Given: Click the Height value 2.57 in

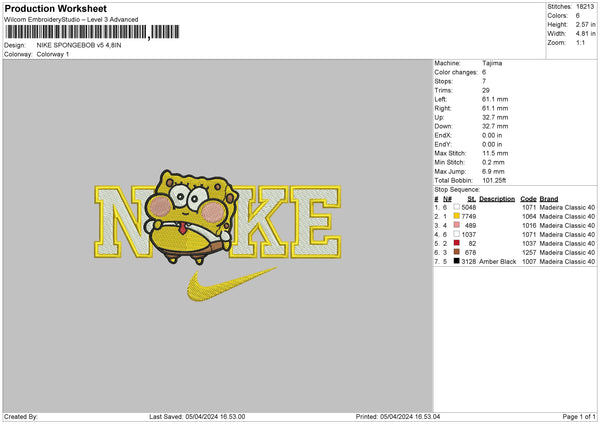Looking at the screenshot, I should [x=585, y=24].
